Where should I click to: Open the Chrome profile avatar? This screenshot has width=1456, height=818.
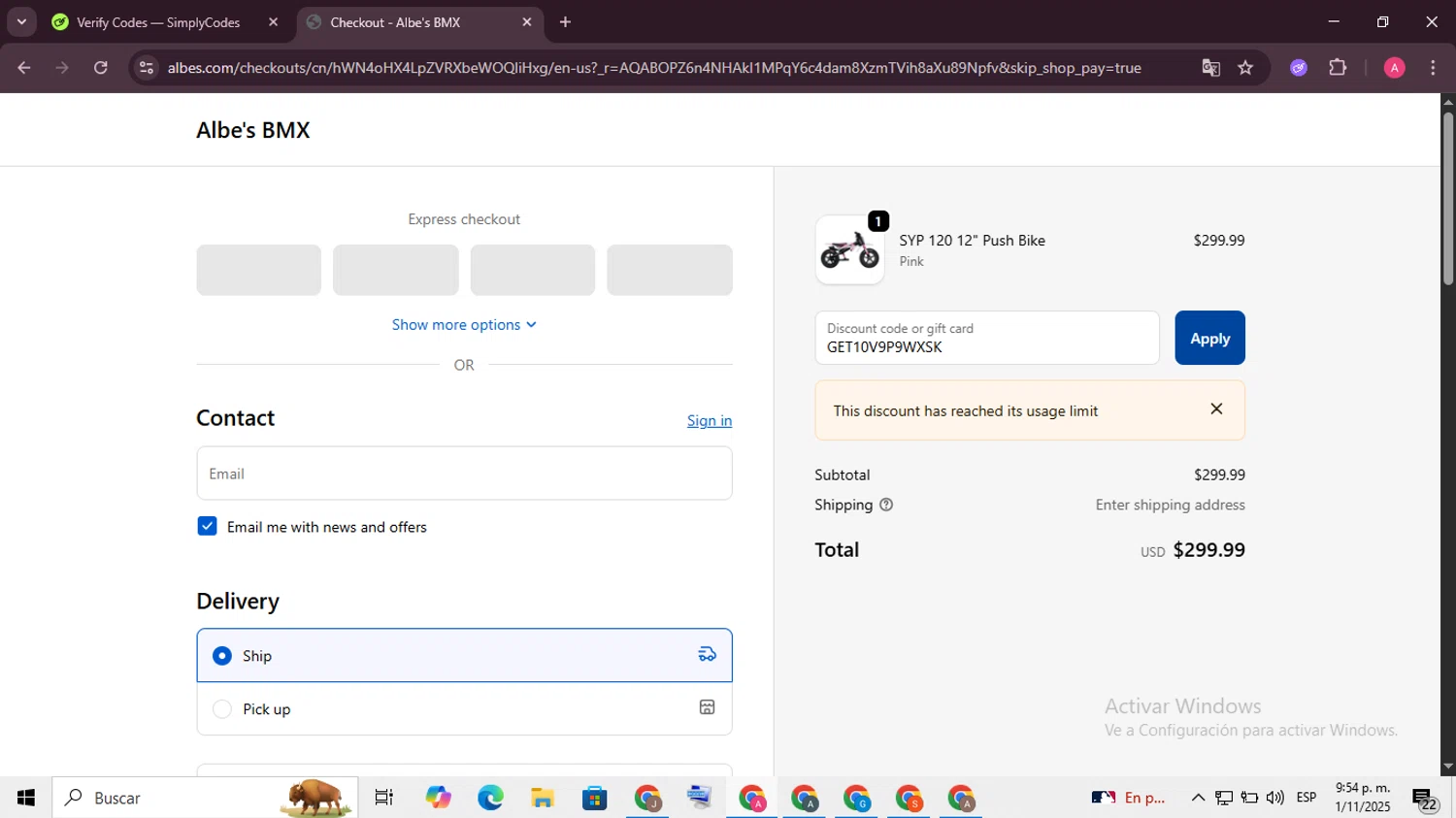[1394, 68]
